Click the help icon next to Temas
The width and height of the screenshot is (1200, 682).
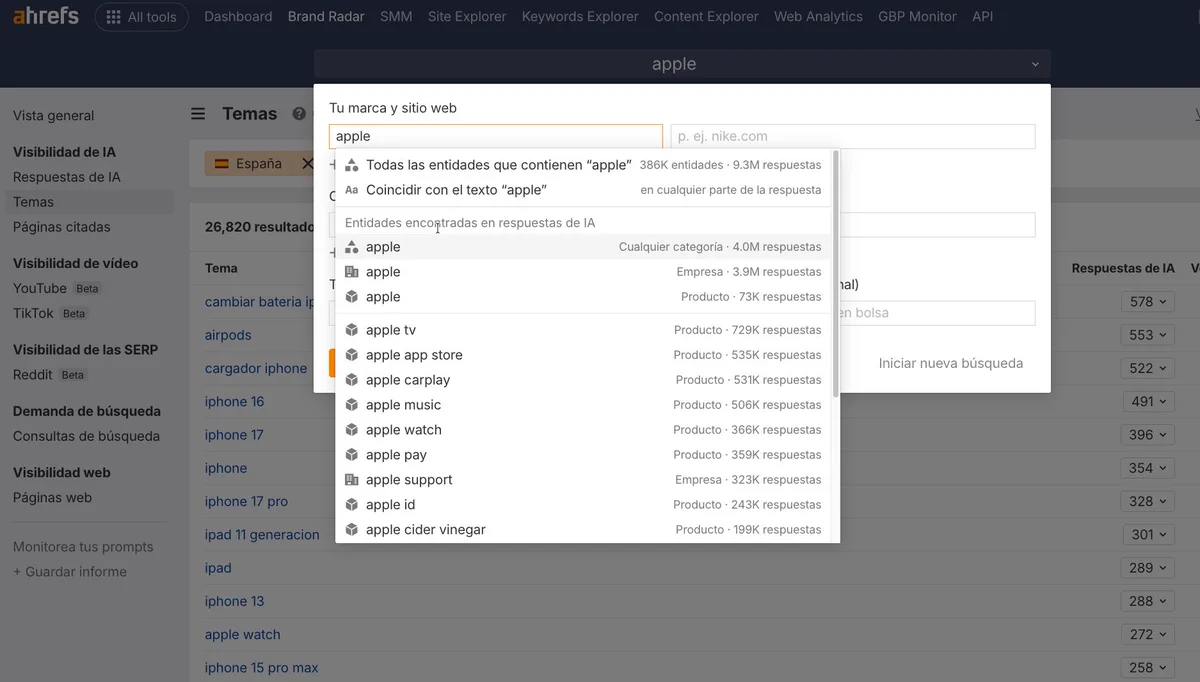point(298,114)
